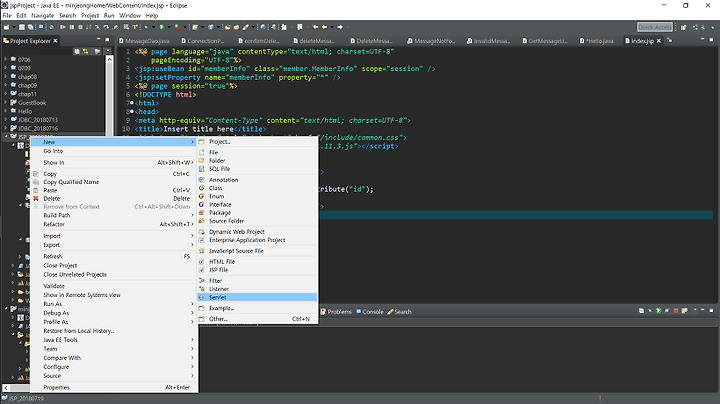Expand the GuestBook project node
Image resolution: width=720 pixels, height=404 pixels.
6,102
